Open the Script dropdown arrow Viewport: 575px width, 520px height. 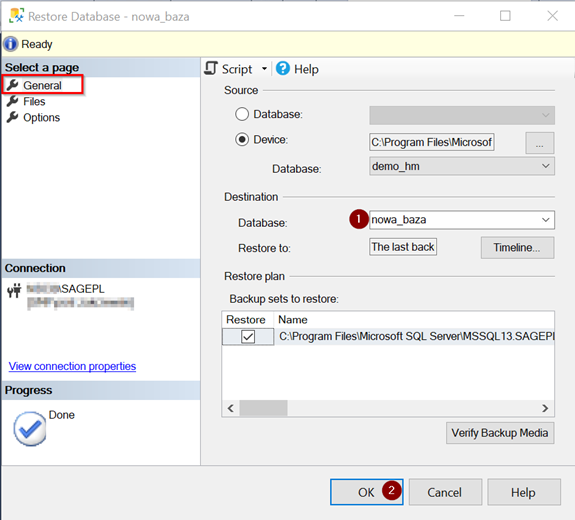click(264, 69)
